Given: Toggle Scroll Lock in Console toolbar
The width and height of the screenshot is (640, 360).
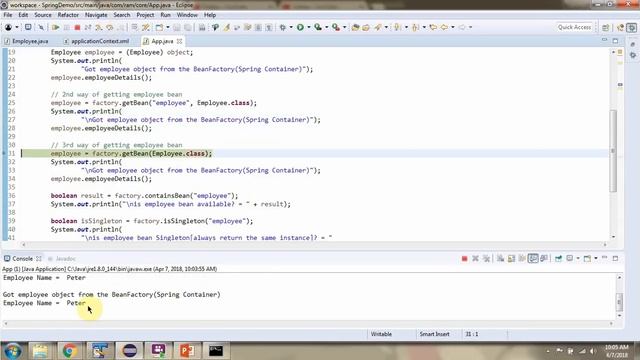Looking at the screenshot, I should [511, 258].
